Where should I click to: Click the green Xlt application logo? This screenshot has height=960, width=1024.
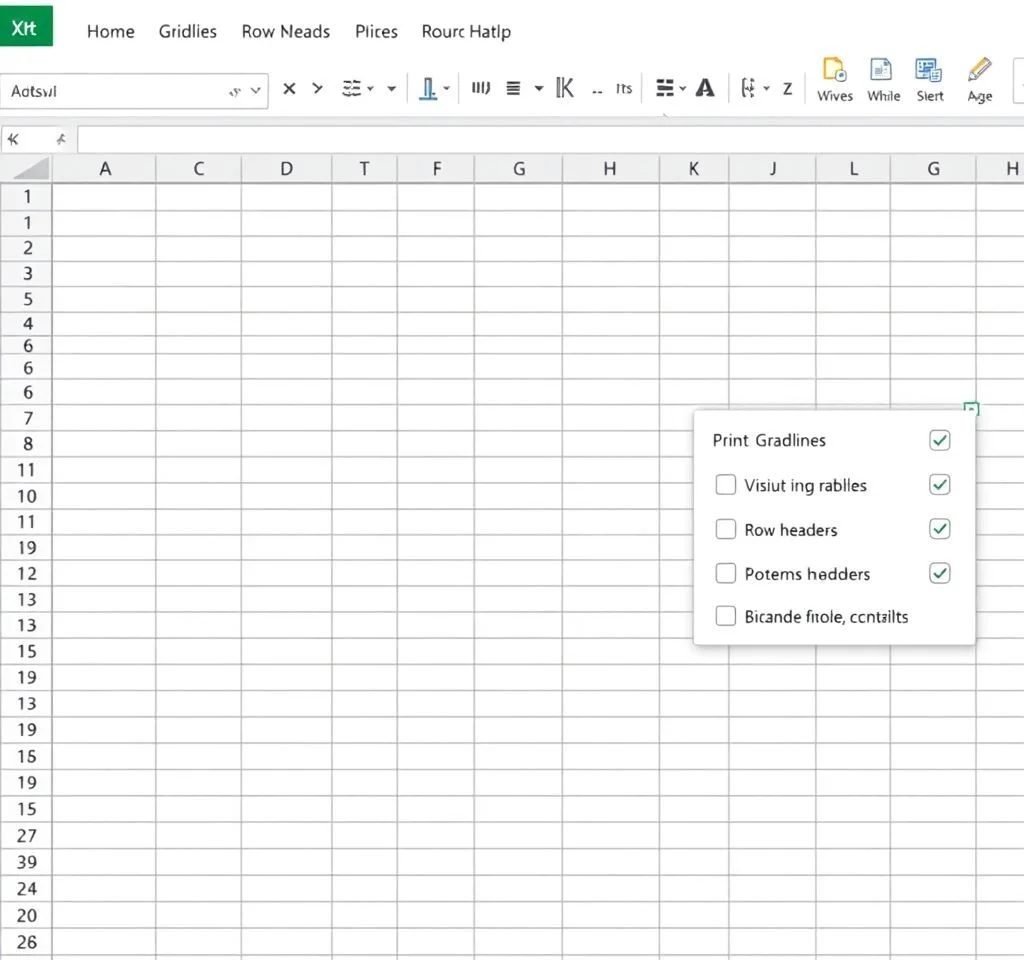(x=26, y=27)
